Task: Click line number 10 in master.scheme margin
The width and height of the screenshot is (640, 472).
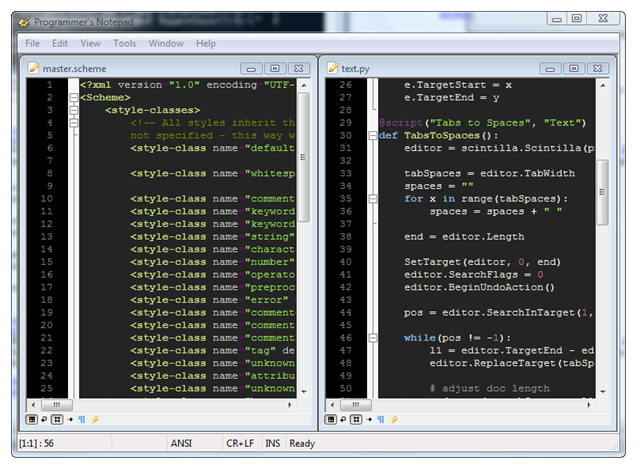Action: coord(47,199)
